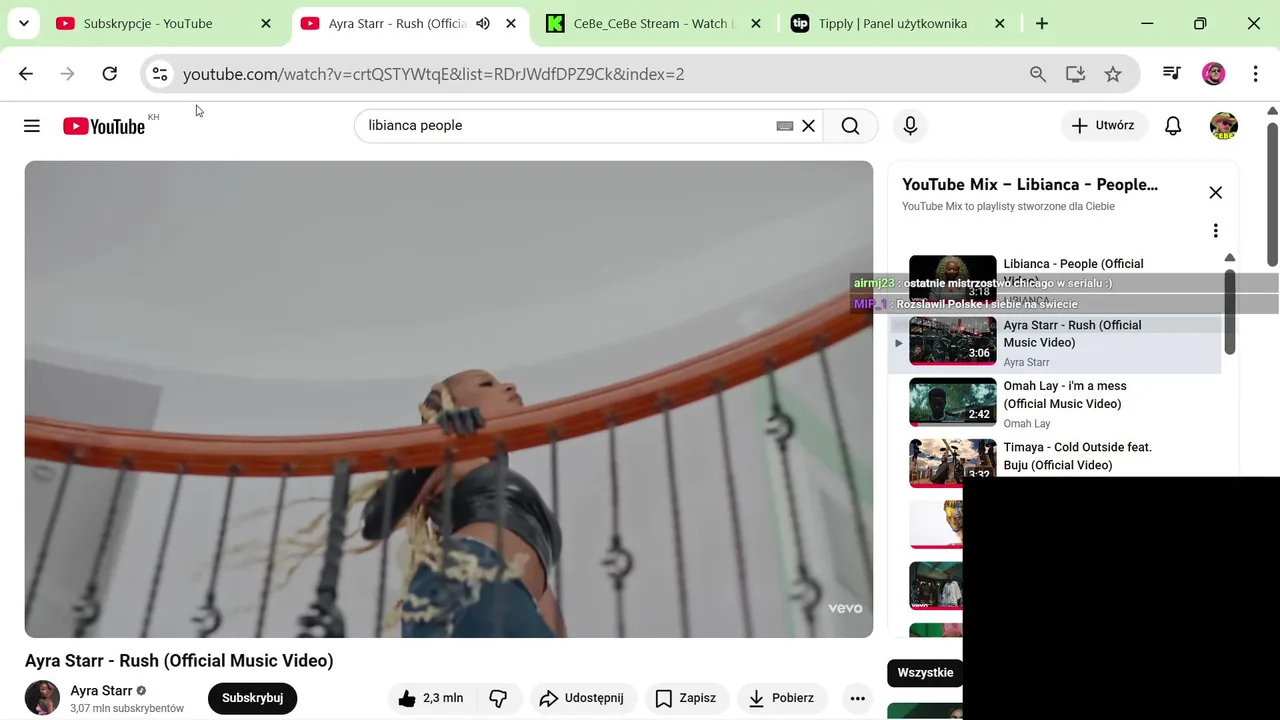Save video with Zapisz button
Image resolution: width=1280 pixels, height=720 pixels.
[x=686, y=698]
